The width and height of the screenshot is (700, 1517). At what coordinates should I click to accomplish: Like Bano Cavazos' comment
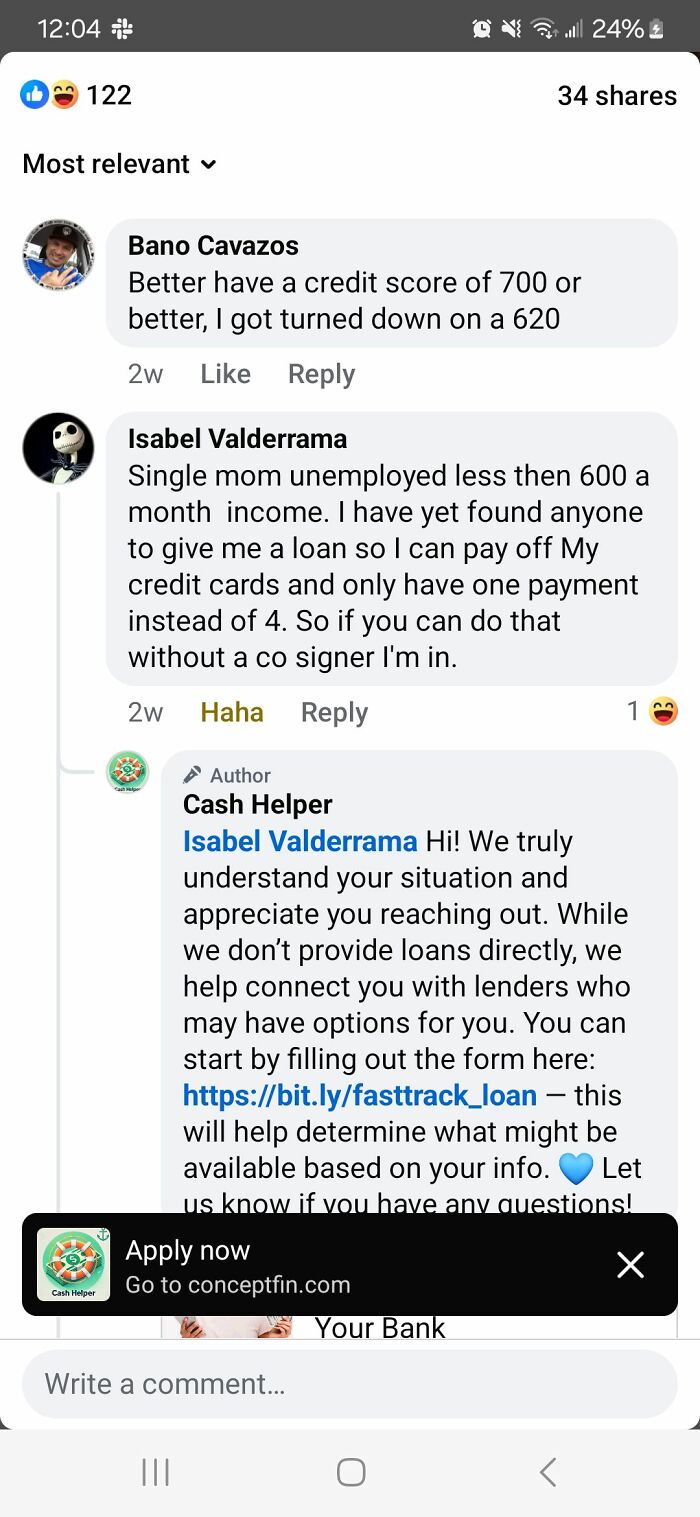tap(224, 373)
